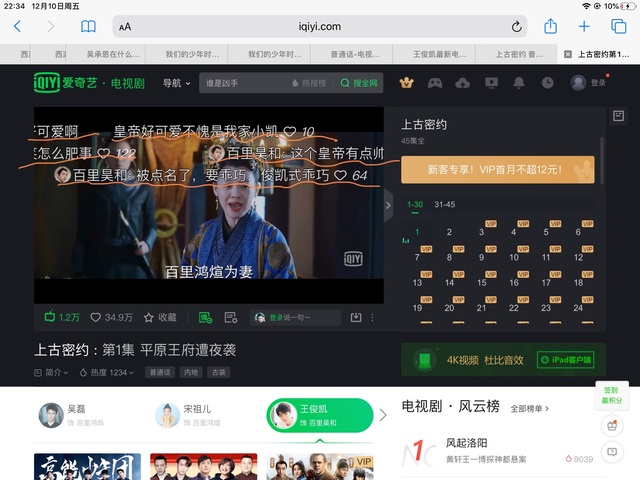Open the watch history clock icon
640x480 pixels.
[547, 83]
